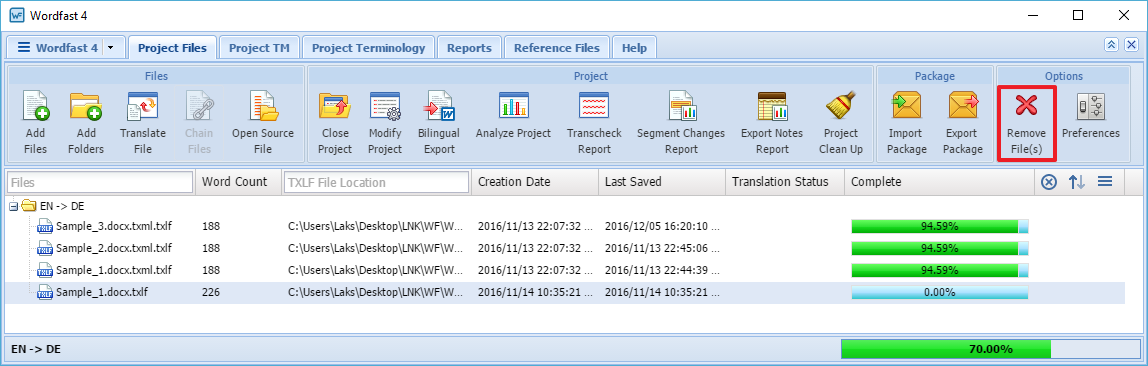
Task: Click the Complete column header
Action: coord(939,182)
